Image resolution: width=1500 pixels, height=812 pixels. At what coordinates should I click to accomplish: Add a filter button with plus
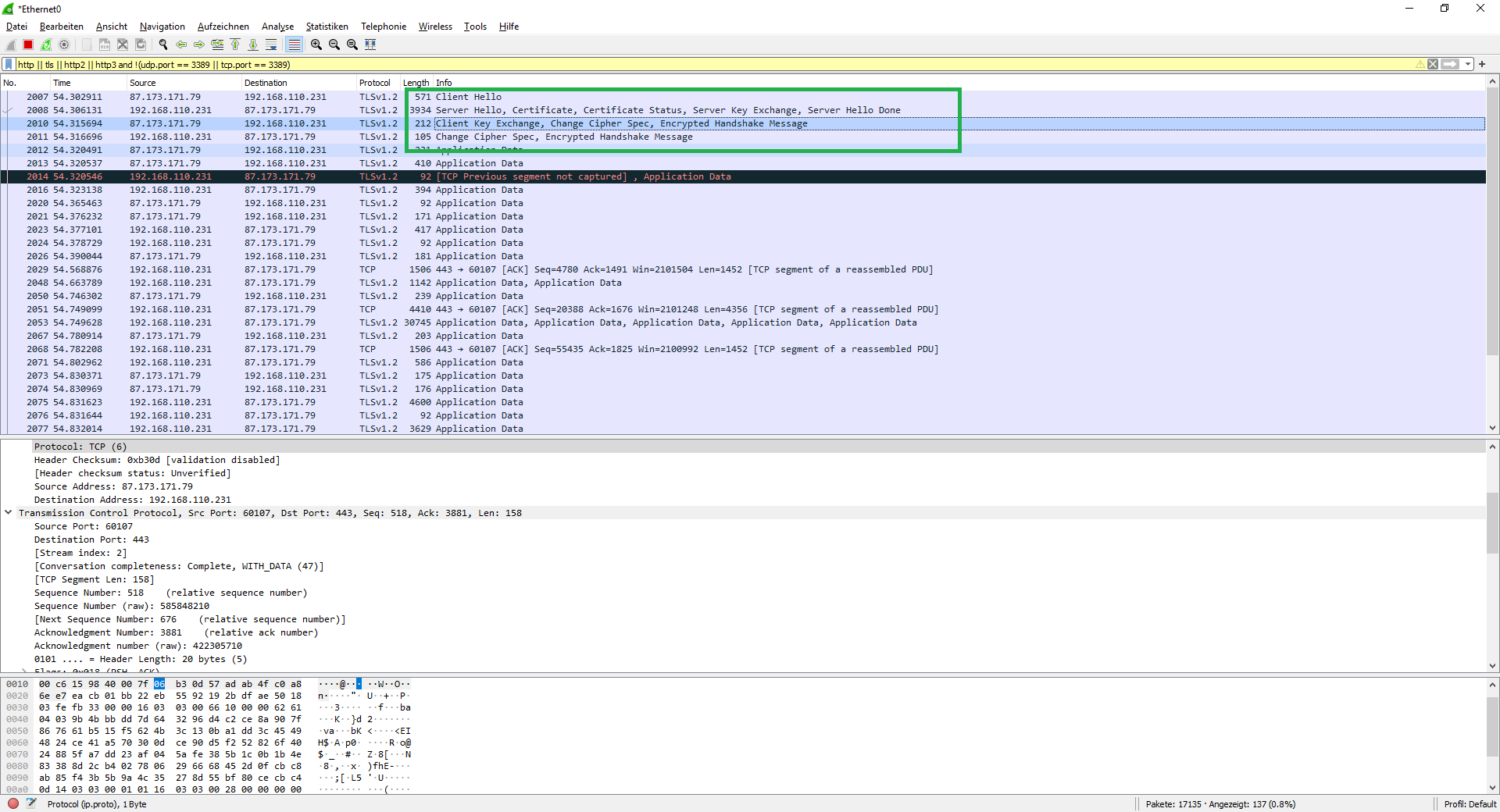[1482, 65]
